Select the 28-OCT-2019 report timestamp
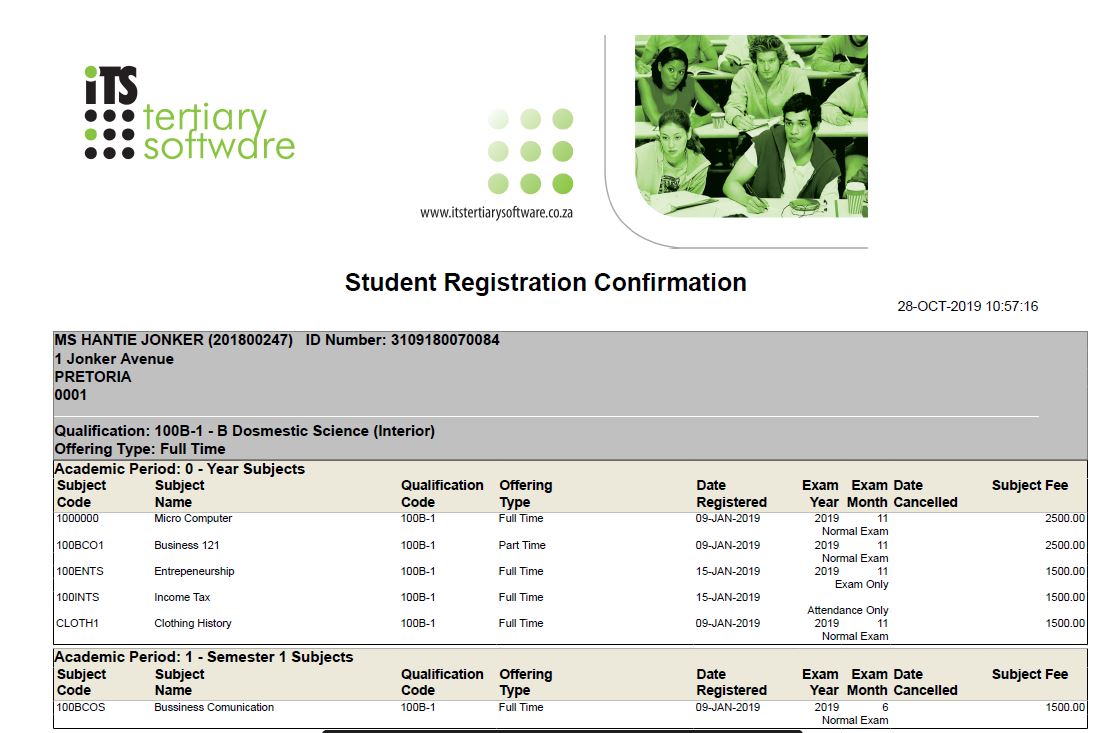Image resolution: width=1098 pixels, height=733 pixels. (x=967, y=306)
